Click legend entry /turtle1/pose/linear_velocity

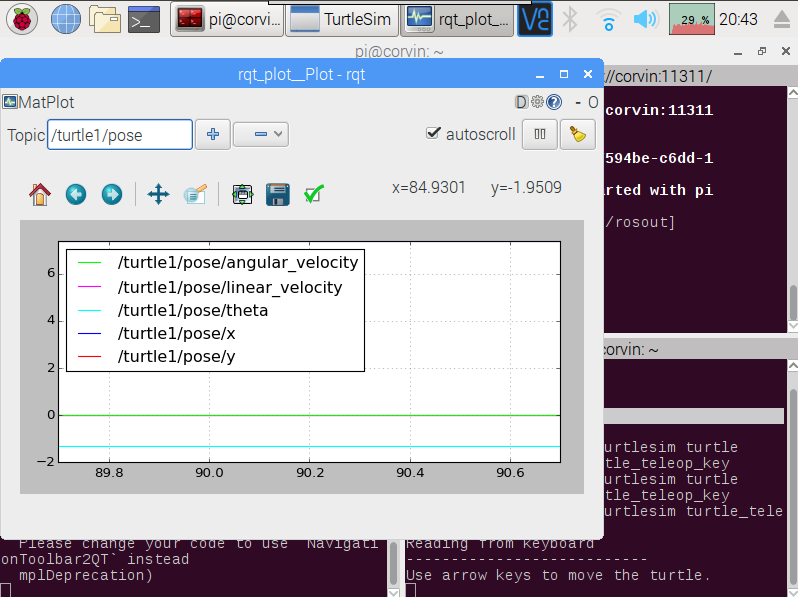(x=230, y=288)
